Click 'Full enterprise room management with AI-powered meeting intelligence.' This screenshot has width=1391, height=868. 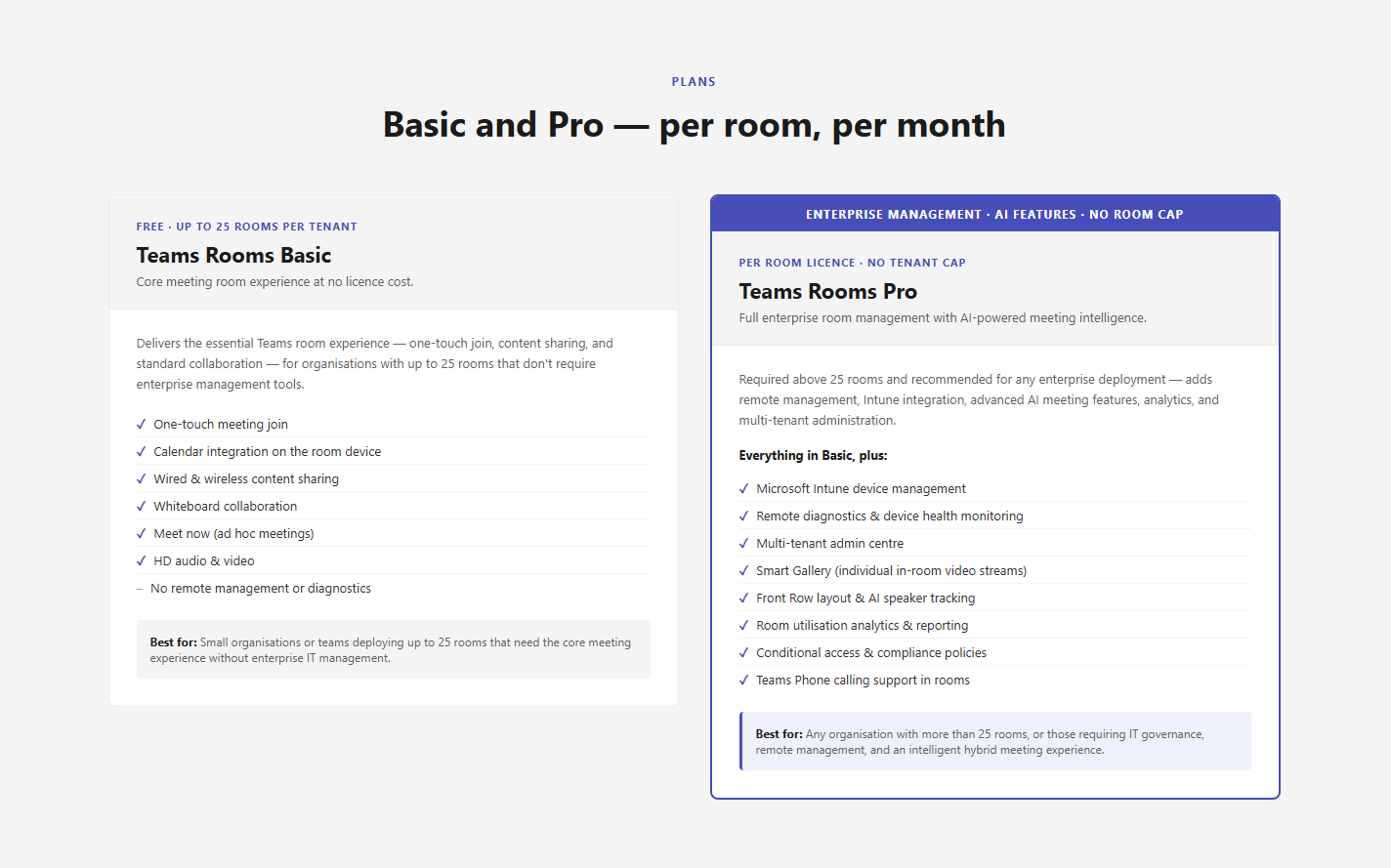tap(943, 318)
